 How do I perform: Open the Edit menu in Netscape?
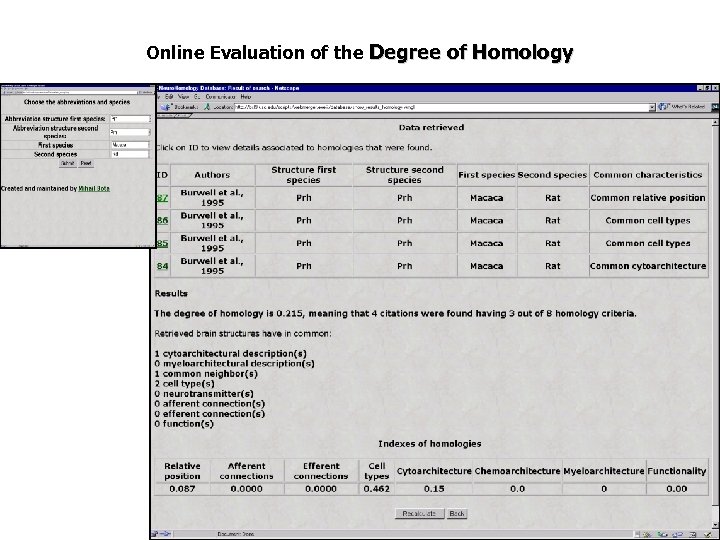(169, 97)
